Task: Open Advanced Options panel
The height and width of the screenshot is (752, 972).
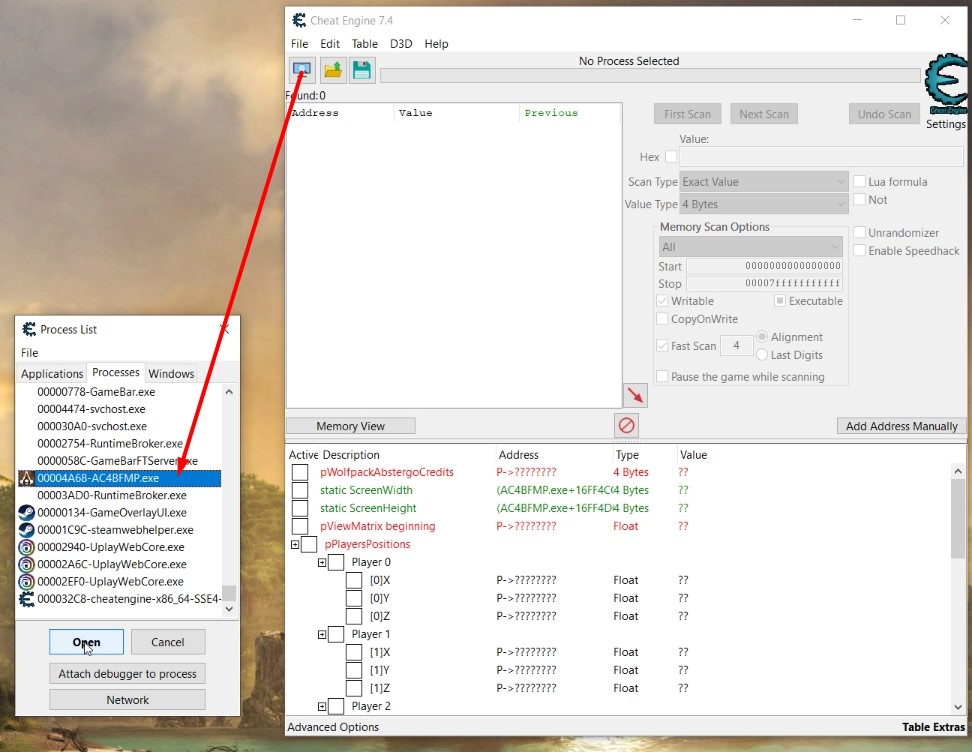Action: [333, 727]
